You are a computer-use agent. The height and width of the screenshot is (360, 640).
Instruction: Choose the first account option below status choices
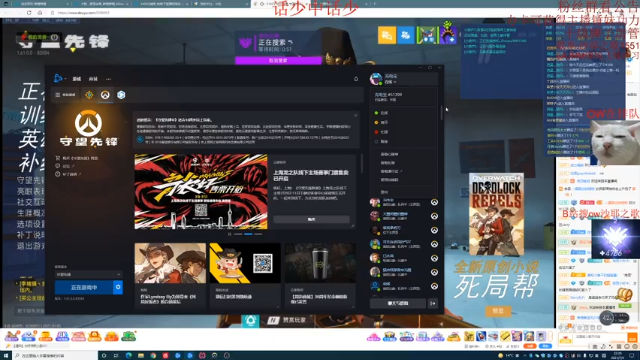389,154
